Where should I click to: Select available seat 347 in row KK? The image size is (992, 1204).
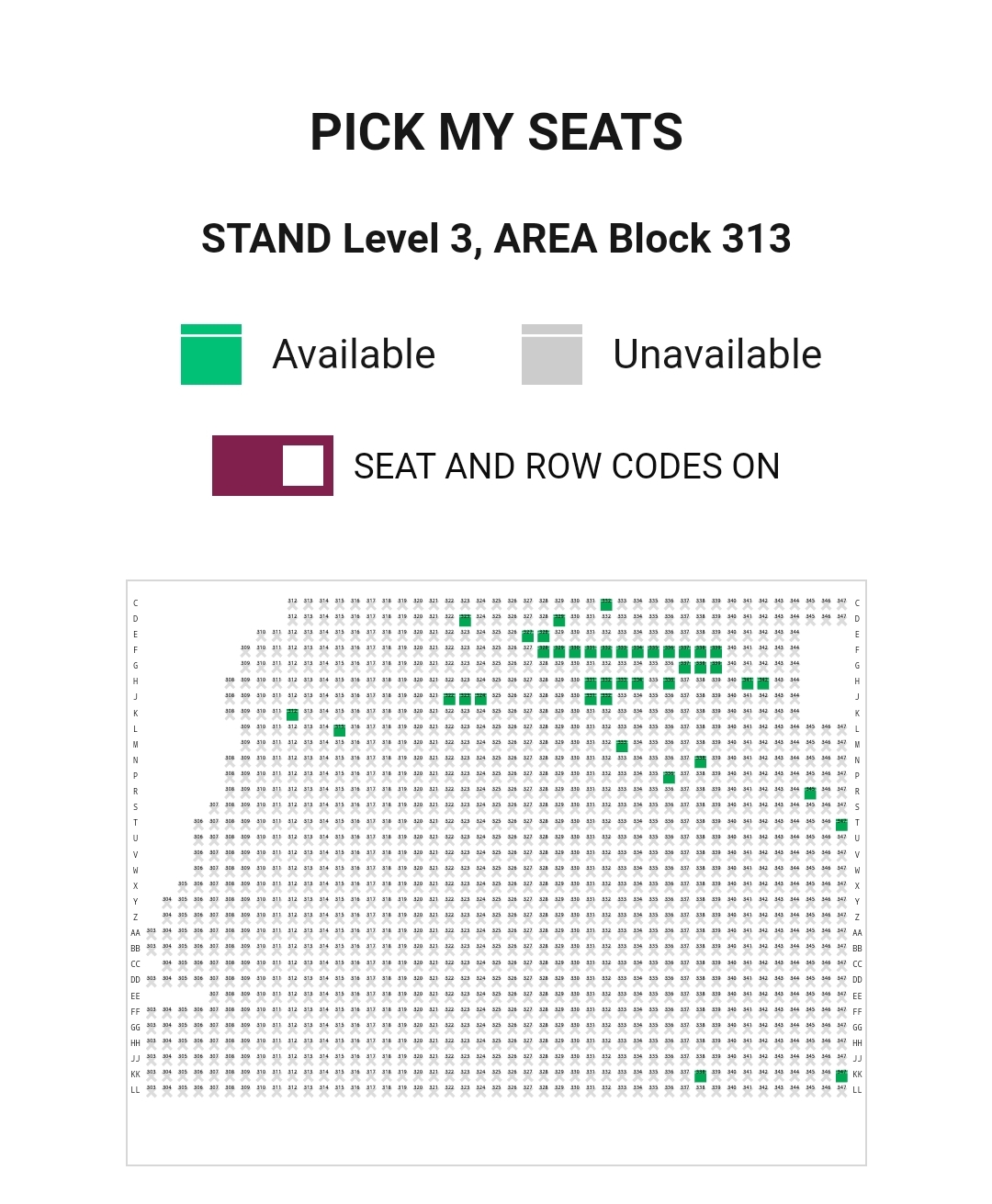[841, 1075]
